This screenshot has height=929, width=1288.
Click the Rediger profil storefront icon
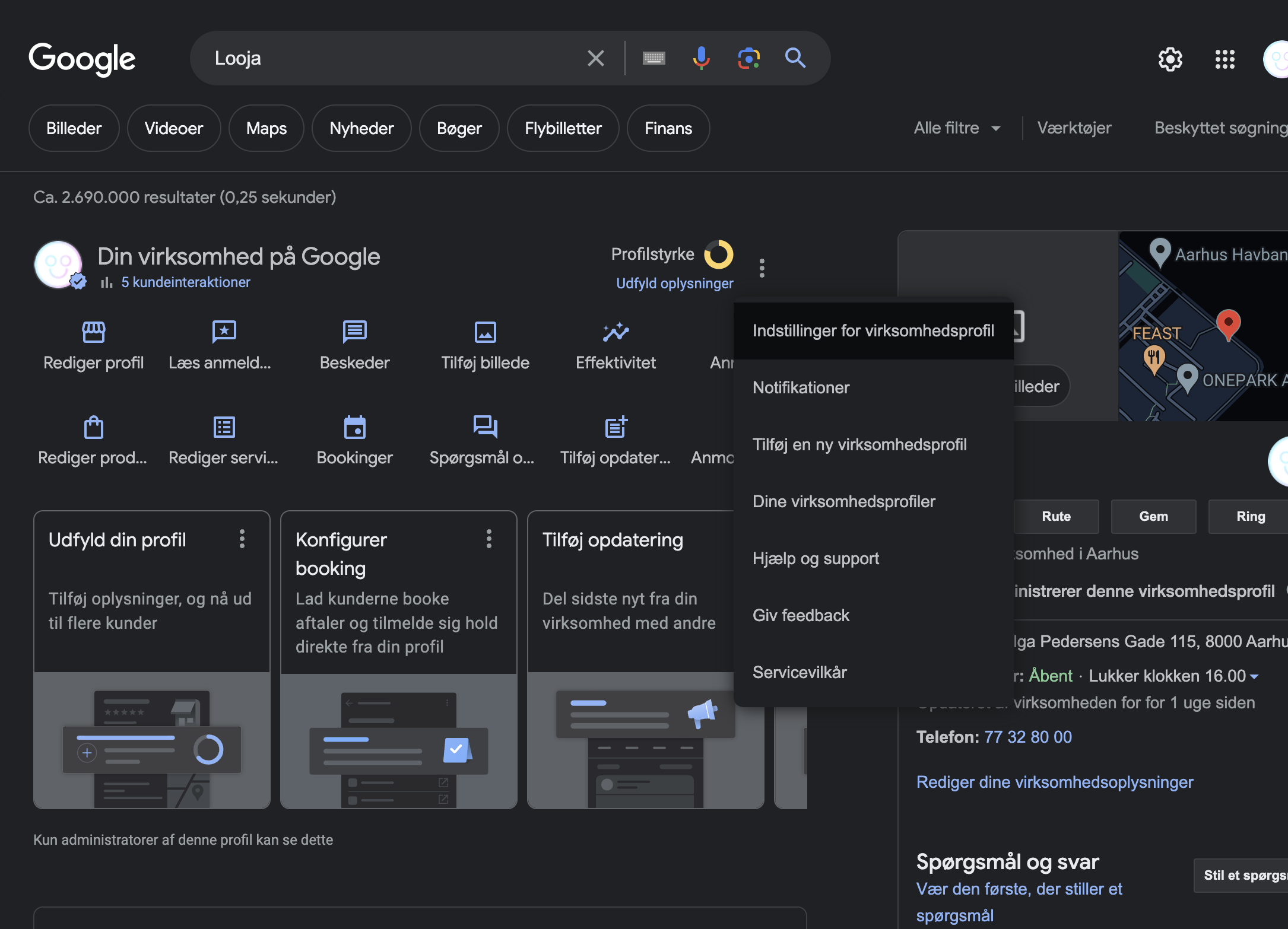[x=94, y=332]
